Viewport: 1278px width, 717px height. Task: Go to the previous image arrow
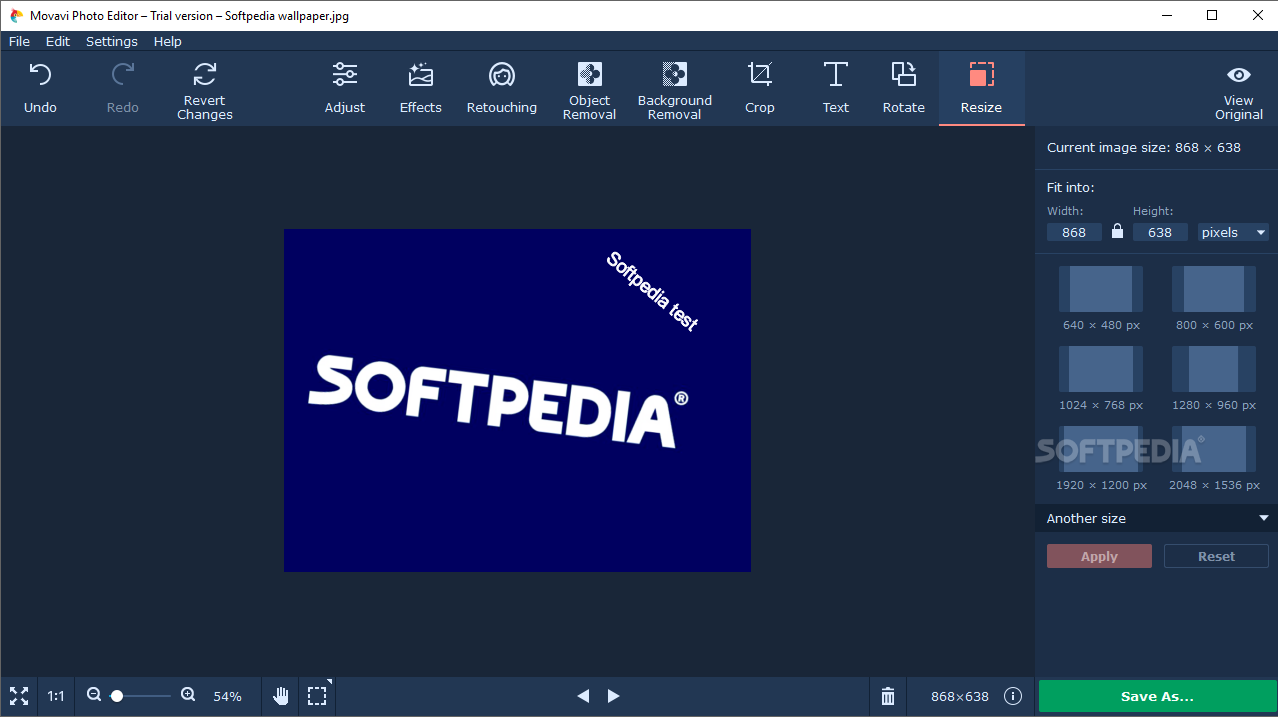click(x=583, y=696)
